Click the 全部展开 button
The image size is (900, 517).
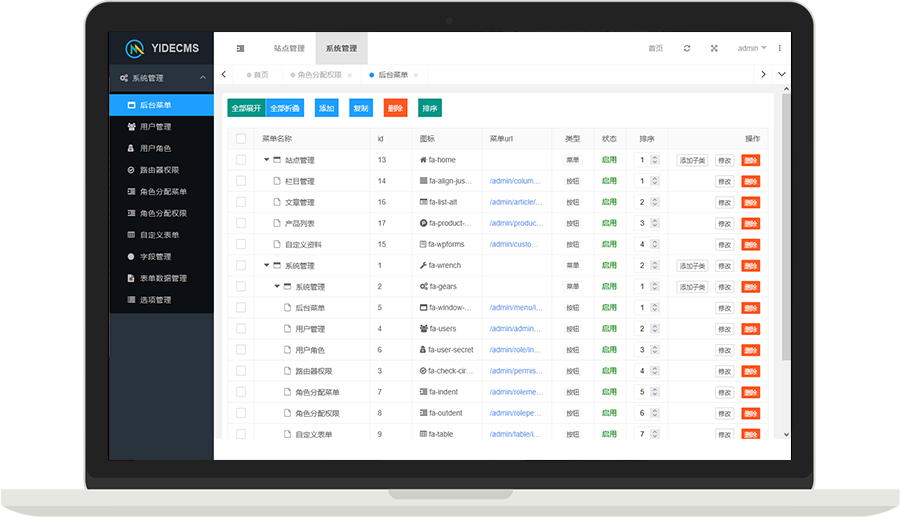pyautogui.click(x=245, y=108)
